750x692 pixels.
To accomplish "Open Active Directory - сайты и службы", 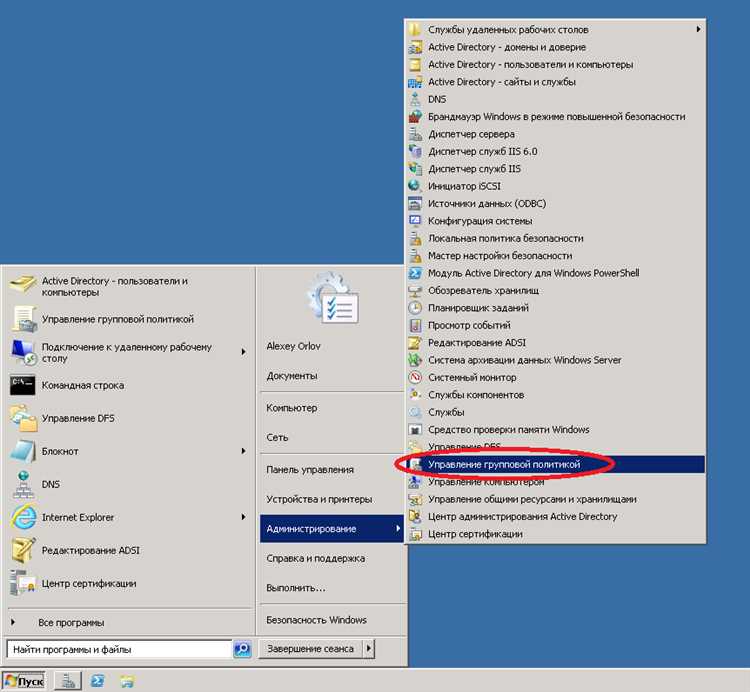I will [x=555, y=82].
